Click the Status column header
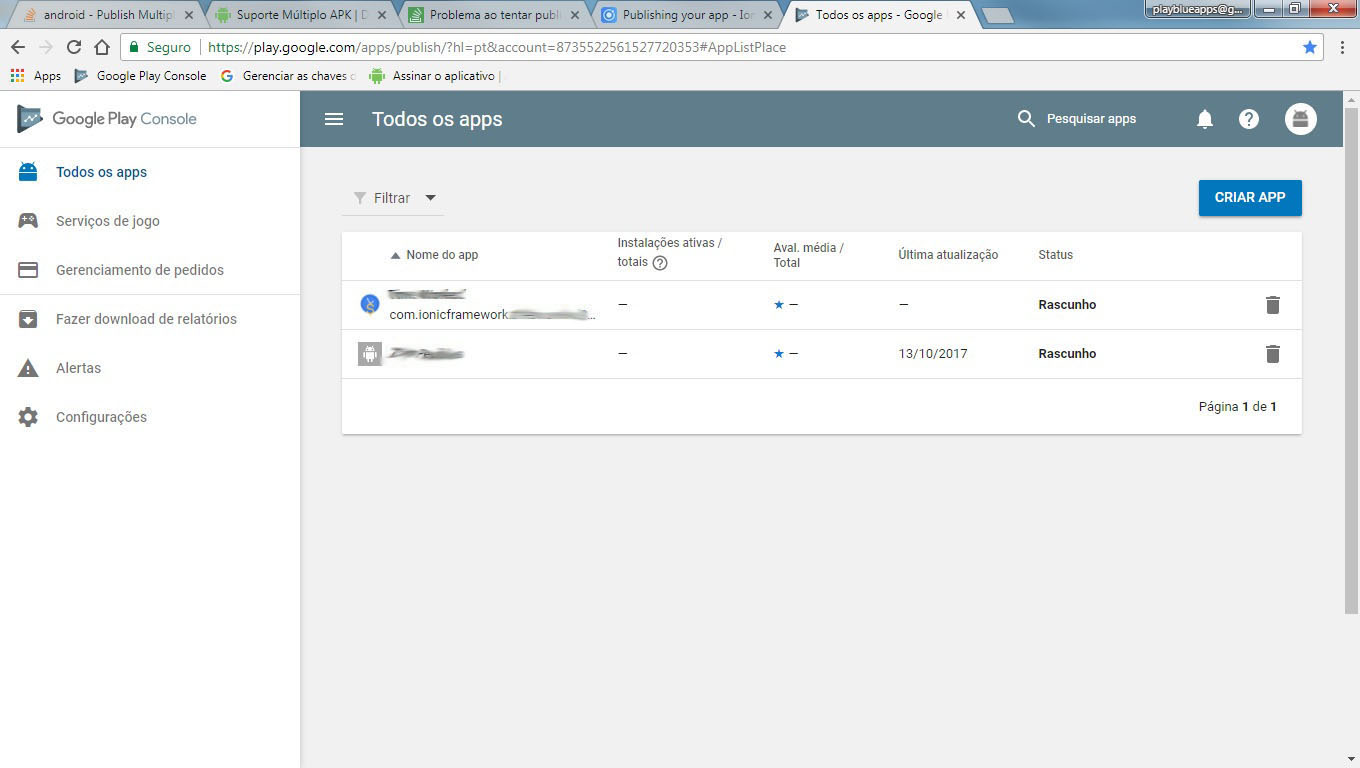Image resolution: width=1360 pixels, height=768 pixels. 1055,255
